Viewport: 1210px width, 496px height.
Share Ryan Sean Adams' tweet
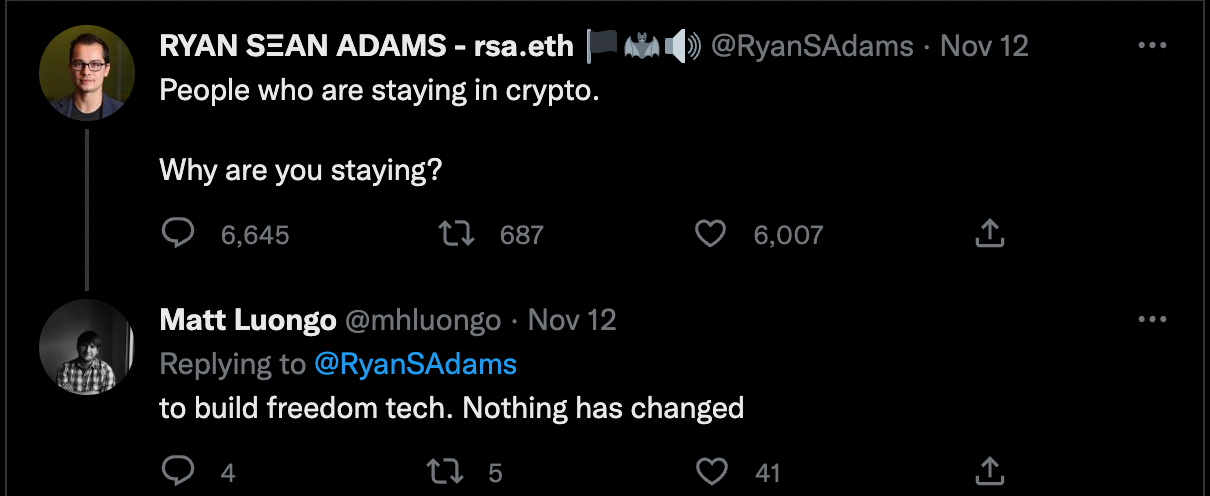coord(988,234)
